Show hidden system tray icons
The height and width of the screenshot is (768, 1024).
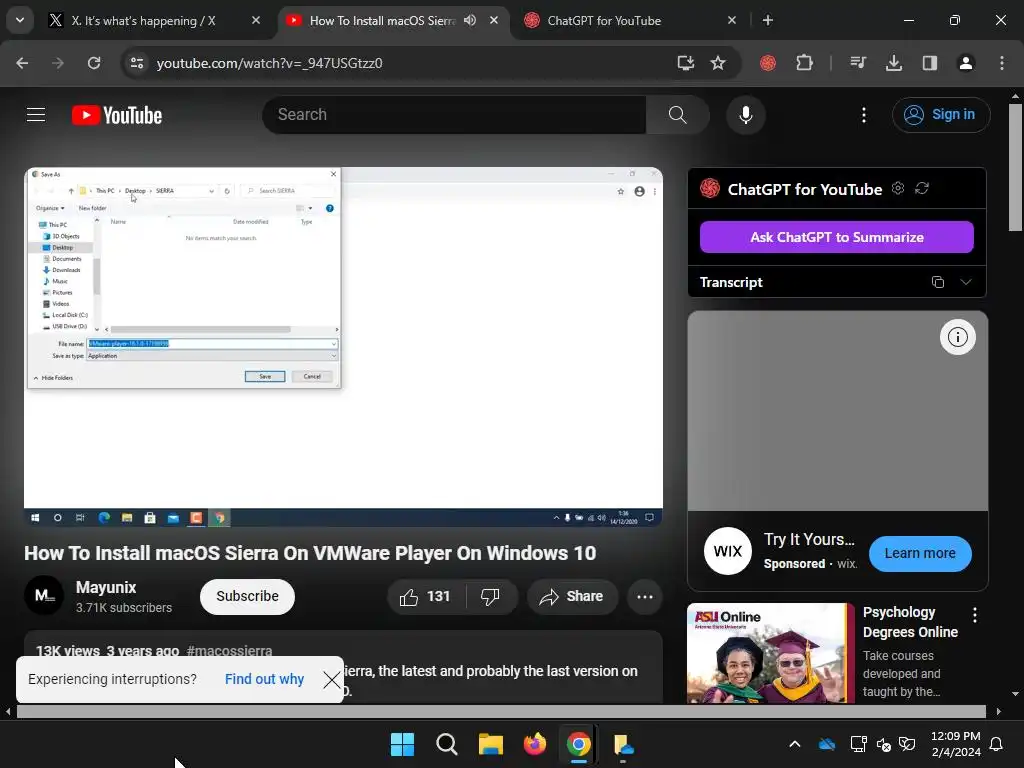point(795,744)
